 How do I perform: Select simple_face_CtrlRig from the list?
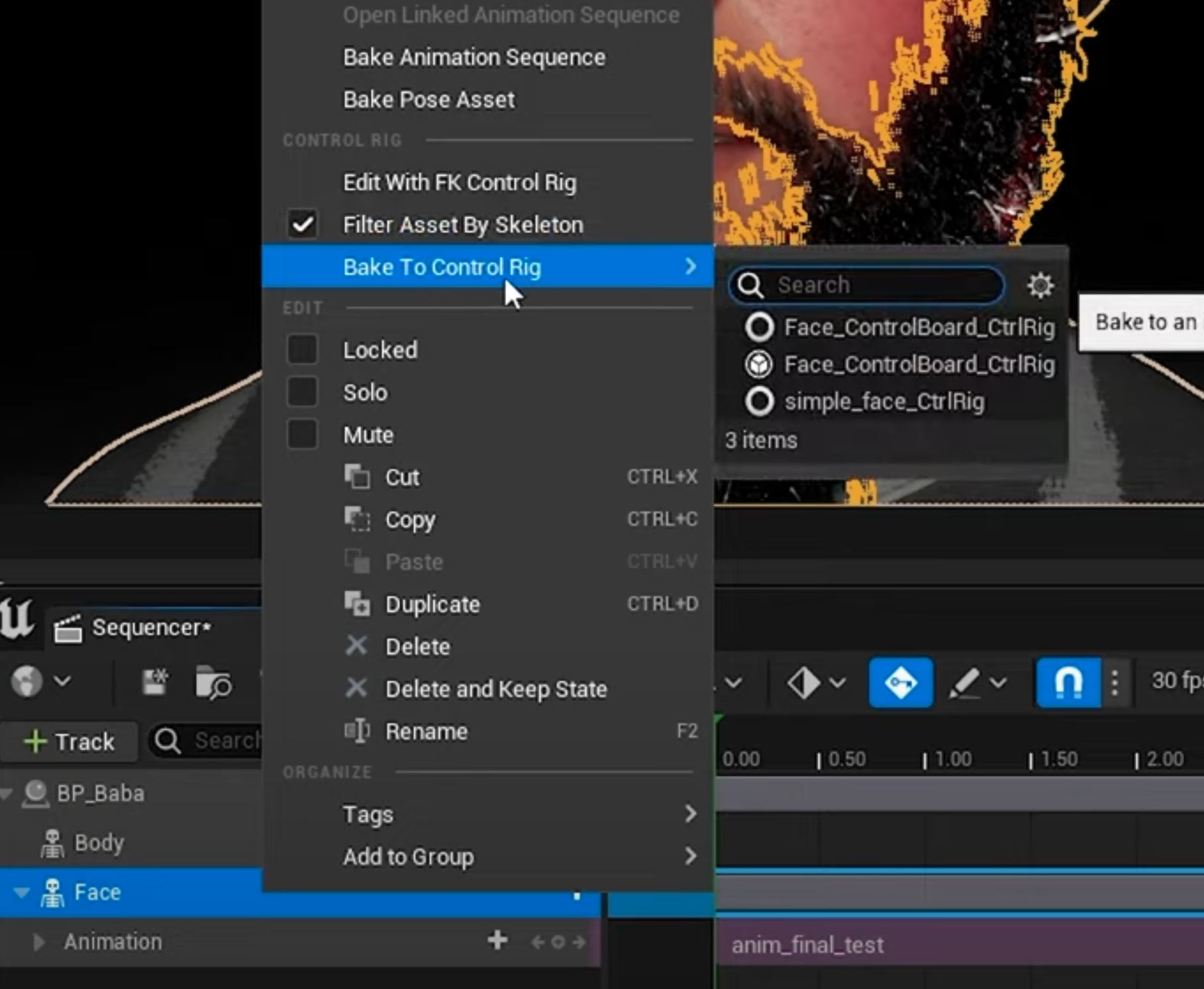883,402
